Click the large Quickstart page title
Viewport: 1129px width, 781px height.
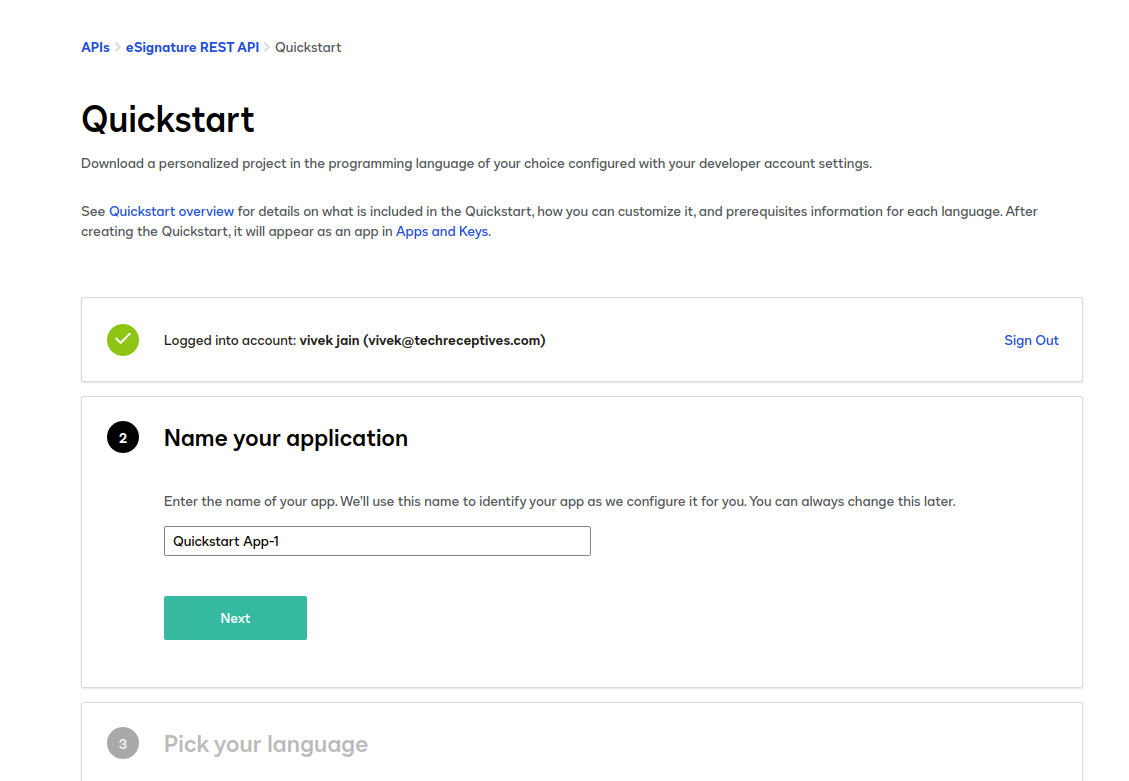click(x=168, y=119)
